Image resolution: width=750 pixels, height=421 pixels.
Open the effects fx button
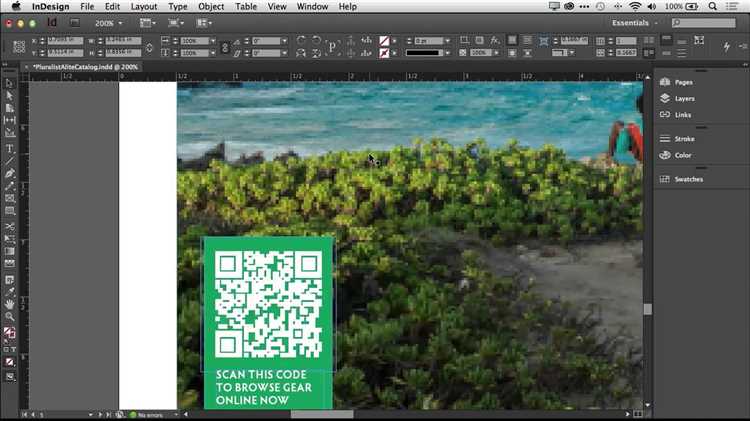[495, 40]
